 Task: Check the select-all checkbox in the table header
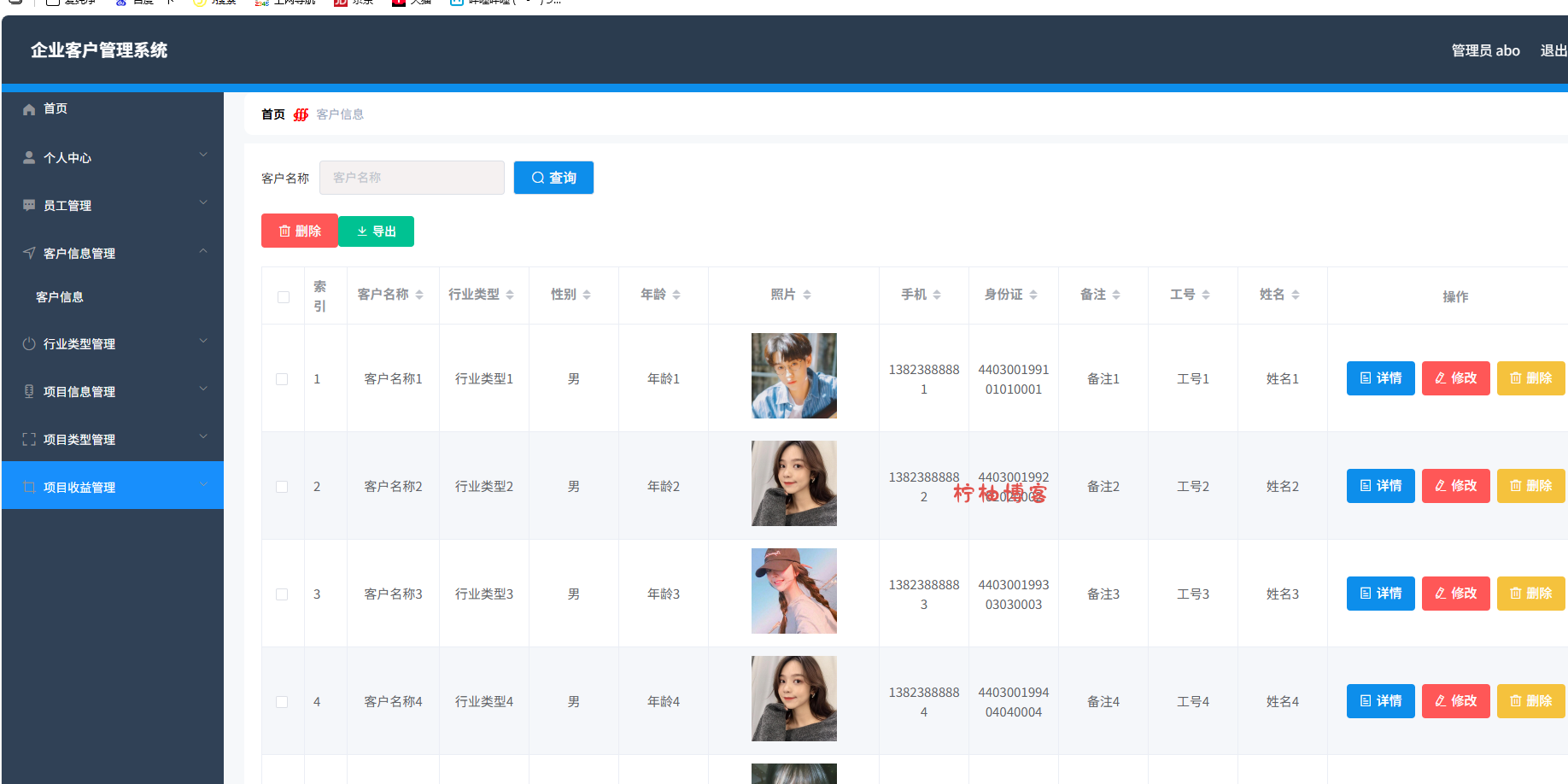click(283, 295)
